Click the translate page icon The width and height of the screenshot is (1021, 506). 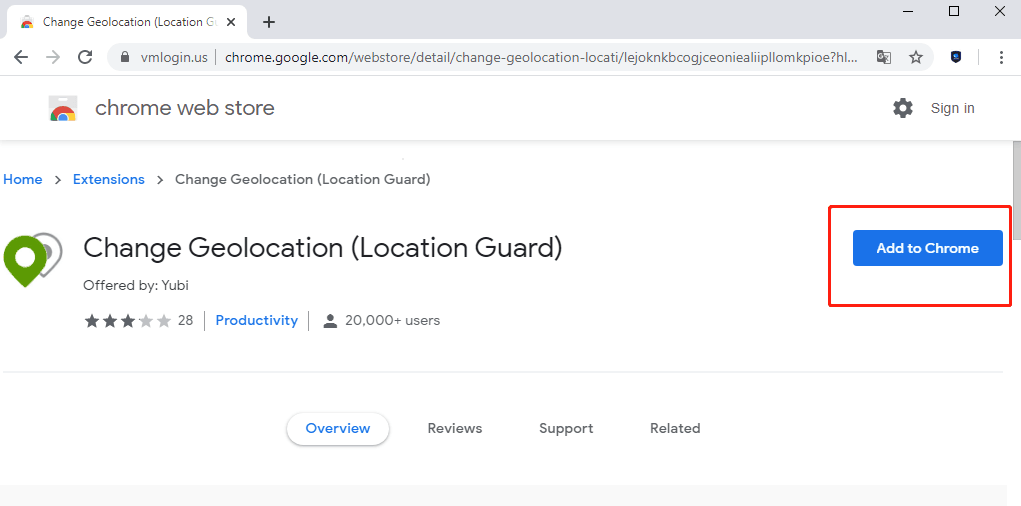coord(883,57)
